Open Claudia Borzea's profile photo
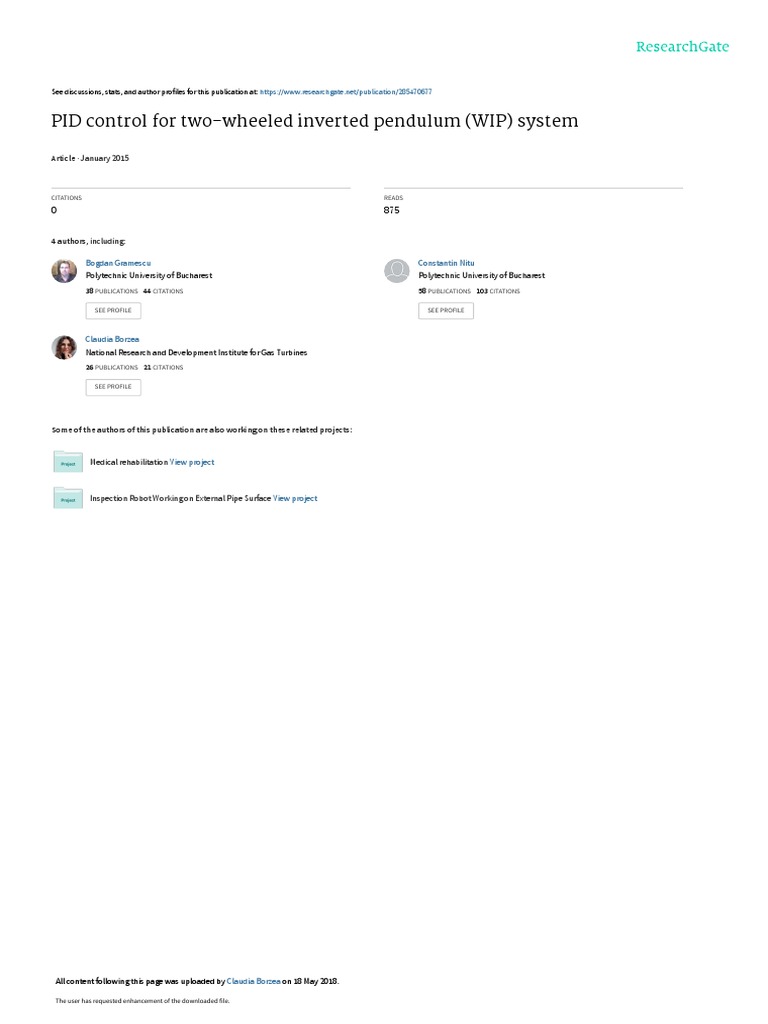 64,347
